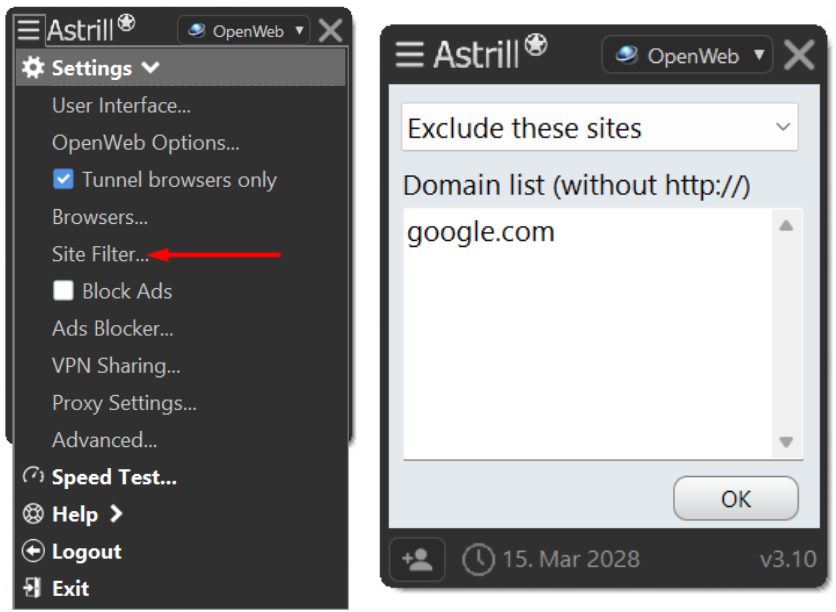Click the Help lifebuoy icon
The height and width of the screenshot is (612, 836).
point(33,514)
